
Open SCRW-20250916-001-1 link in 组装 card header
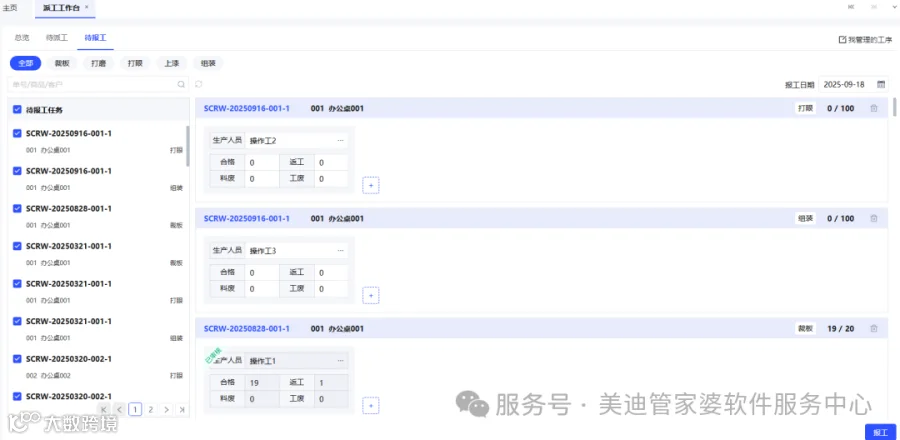coord(247,219)
